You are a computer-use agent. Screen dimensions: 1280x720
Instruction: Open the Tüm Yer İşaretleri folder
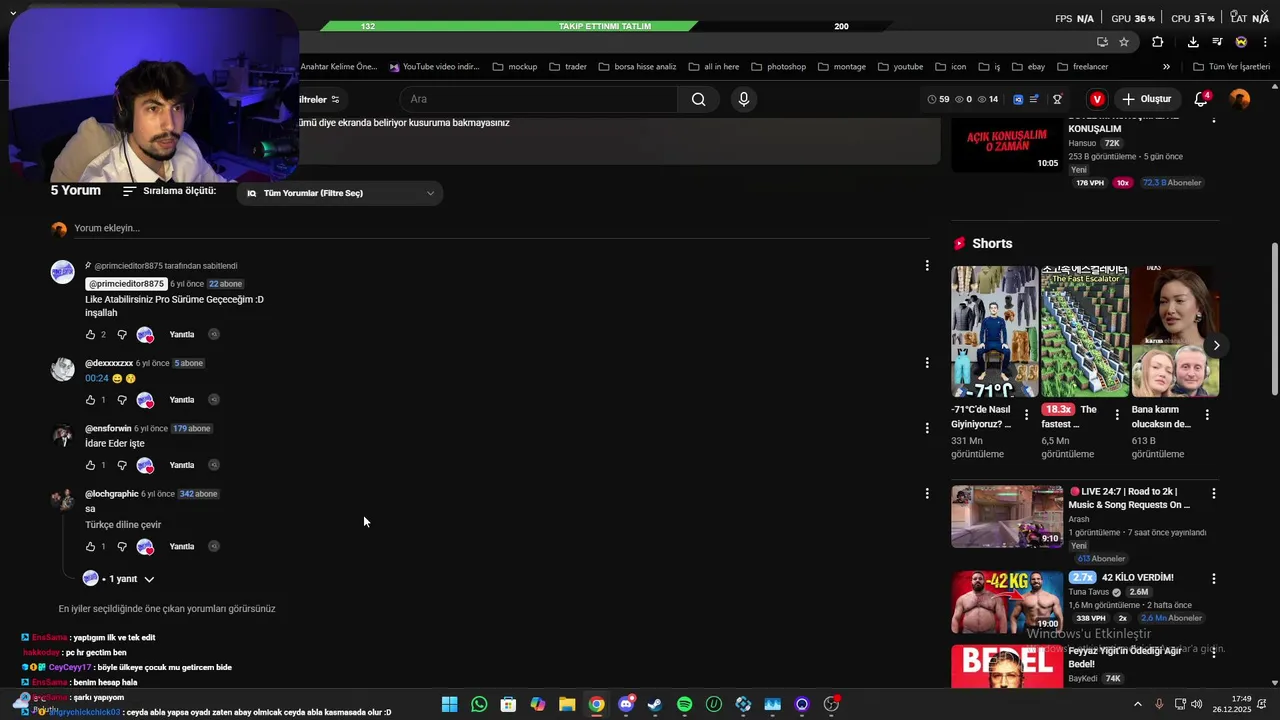[x=1231, y=67]
